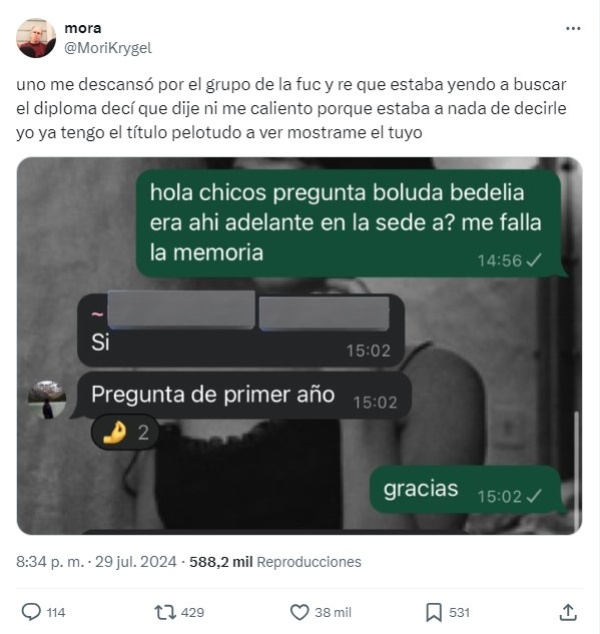The height and width of the screenshot is (634, 600).
Task: Click the pinched fingers emoji reaction
Action: click(x=125, y=433)
